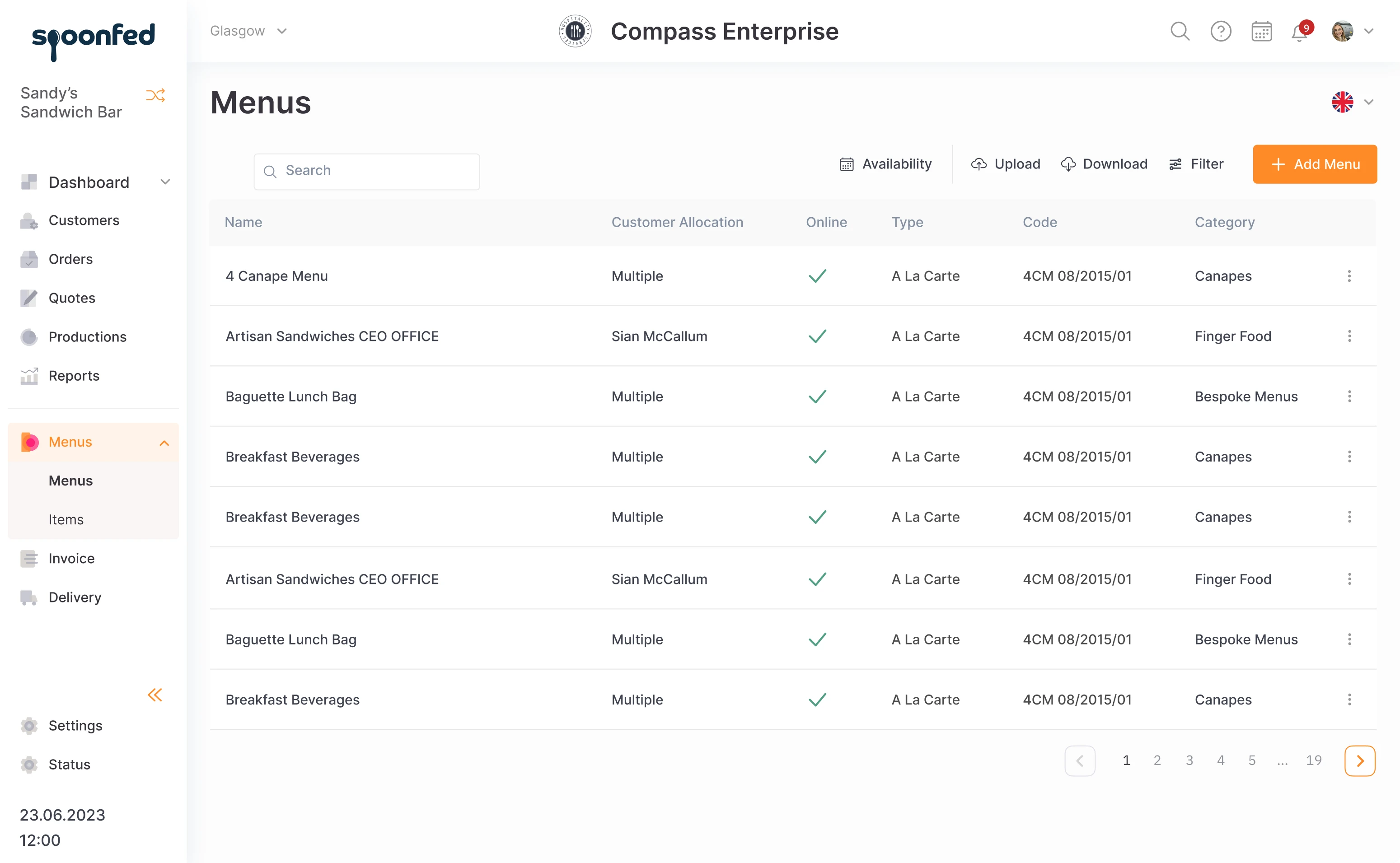1400x863 pixels.
Task: Toggle online status for Artisan Sandwiches CEO OFFICE
Action: click(x=816, y=336)
